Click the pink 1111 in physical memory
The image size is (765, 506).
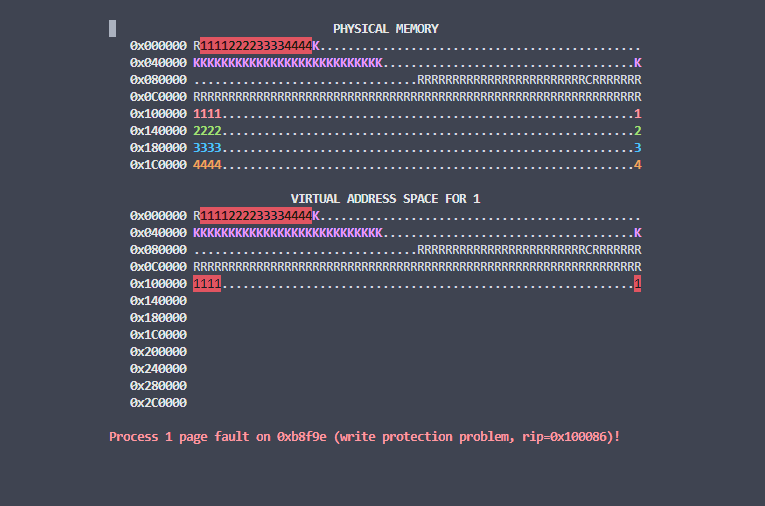tap(207, 114)
